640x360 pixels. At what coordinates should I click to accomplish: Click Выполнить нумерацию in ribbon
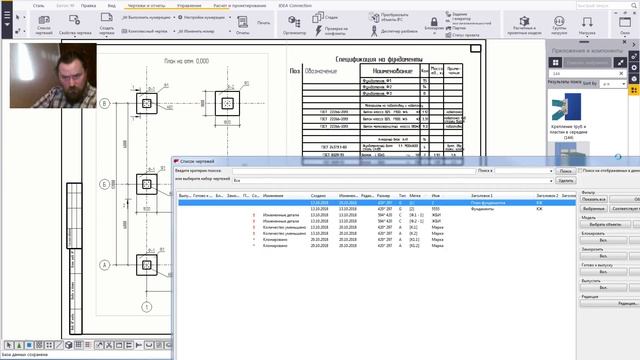147,18
